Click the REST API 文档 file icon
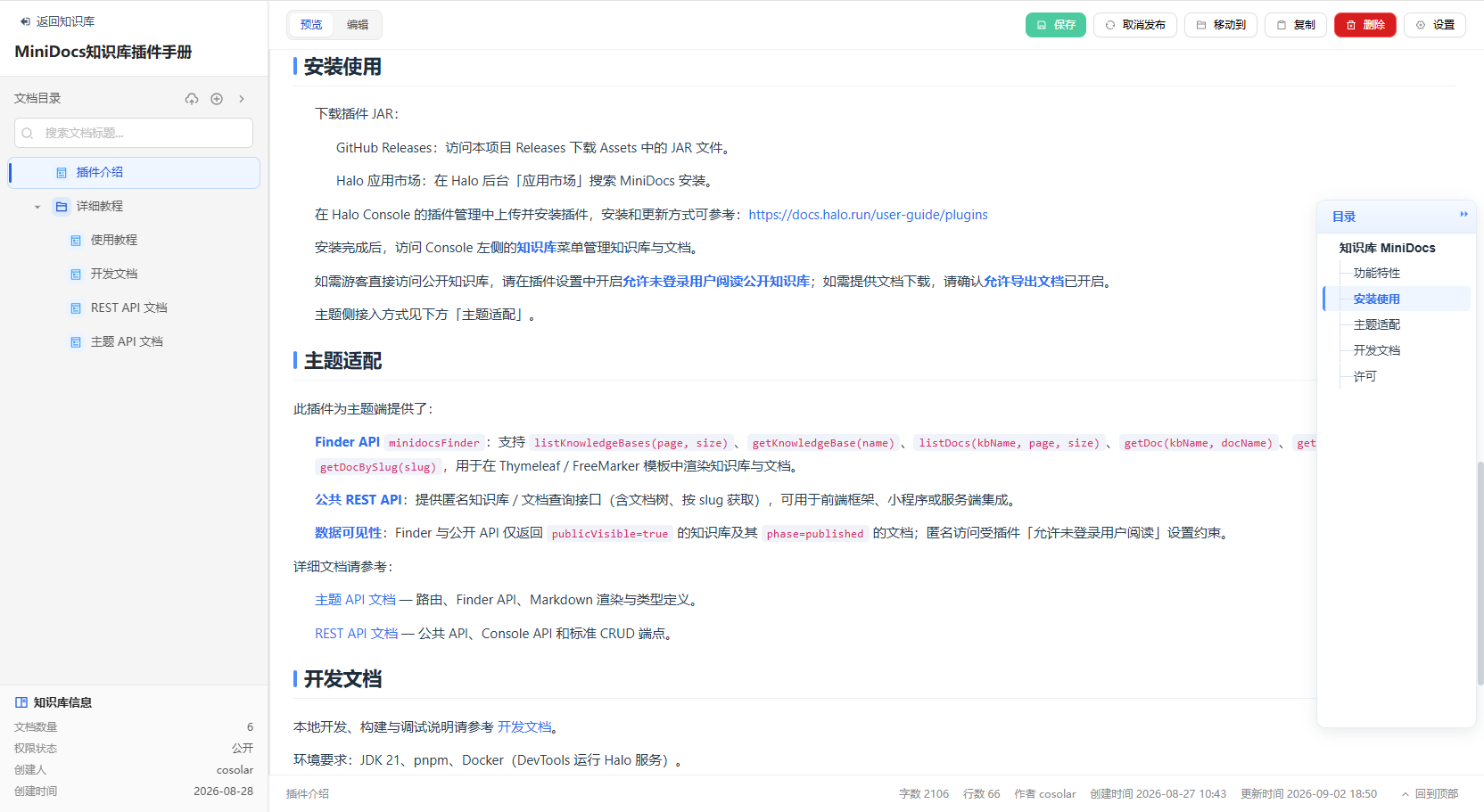 [x=76, y=308]
